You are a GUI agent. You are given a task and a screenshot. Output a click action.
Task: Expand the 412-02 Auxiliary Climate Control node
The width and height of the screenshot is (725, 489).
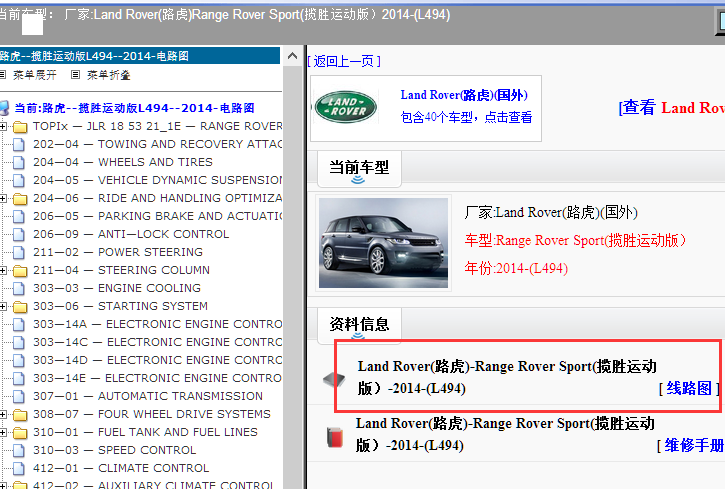3,486
